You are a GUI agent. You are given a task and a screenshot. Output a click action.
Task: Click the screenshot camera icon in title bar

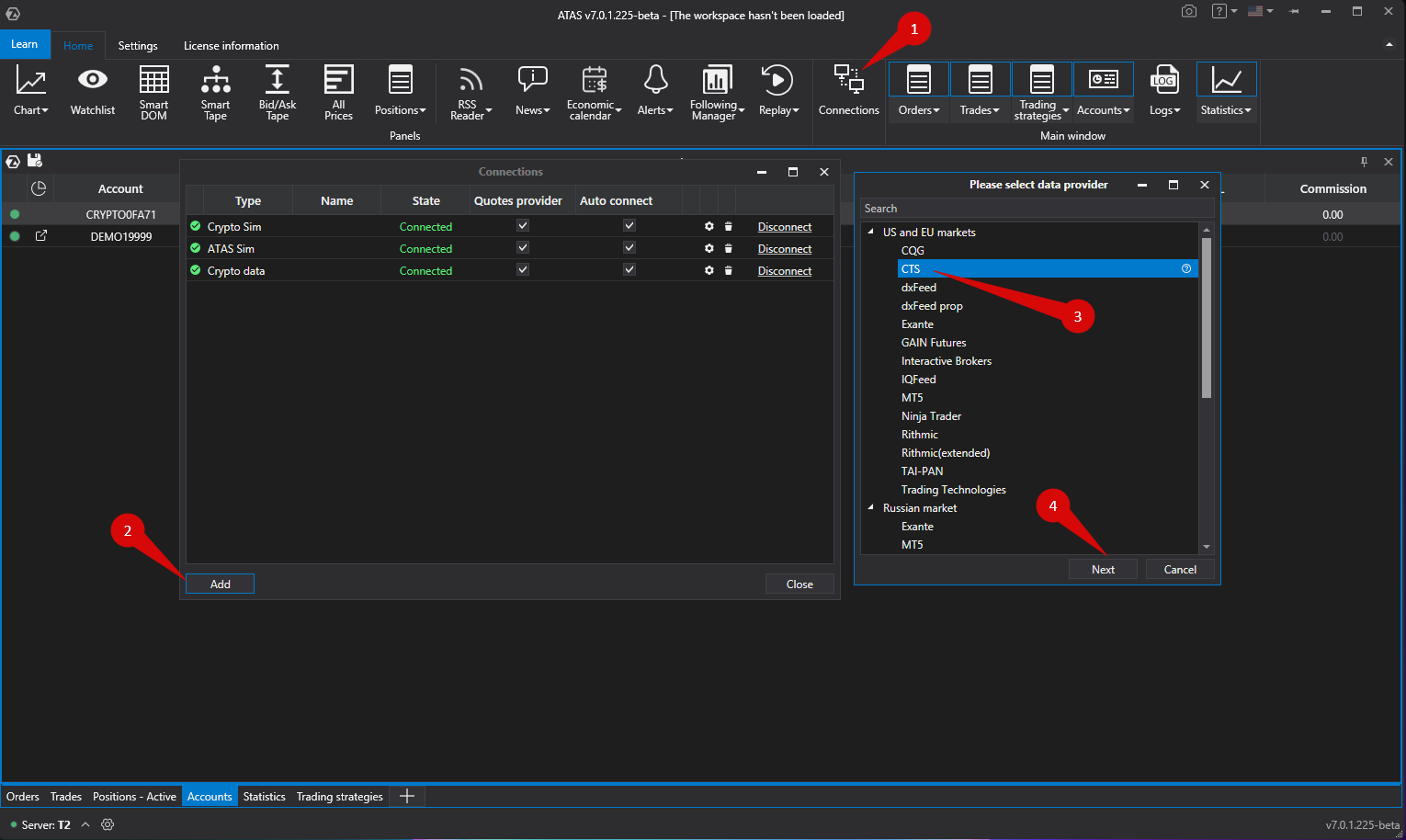tap(1189, 11)
